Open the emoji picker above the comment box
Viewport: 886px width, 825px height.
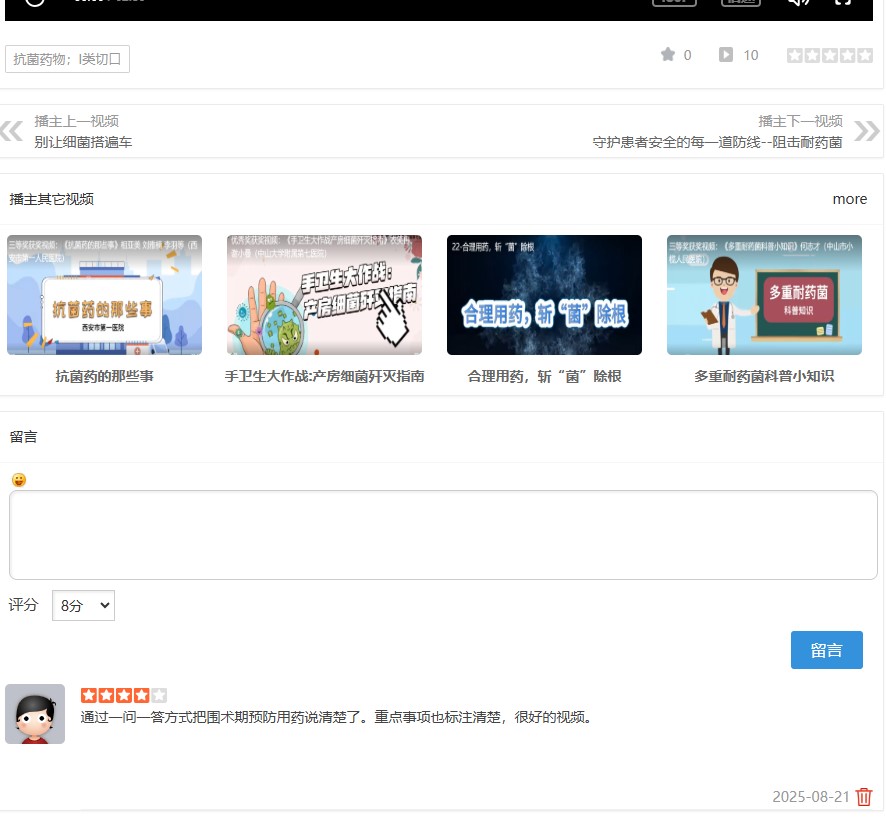18,479
